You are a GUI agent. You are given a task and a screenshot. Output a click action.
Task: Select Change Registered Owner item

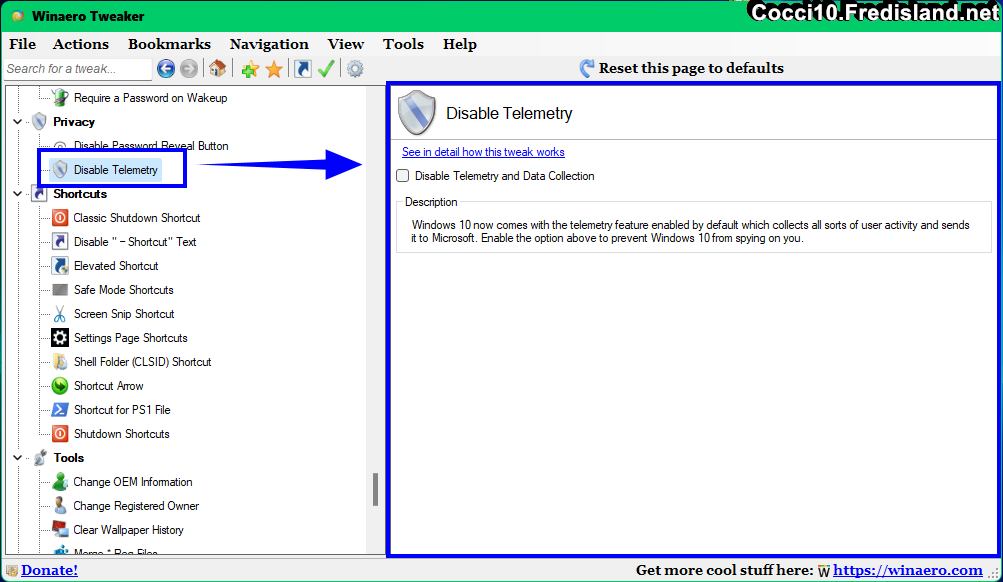point(136,505)
